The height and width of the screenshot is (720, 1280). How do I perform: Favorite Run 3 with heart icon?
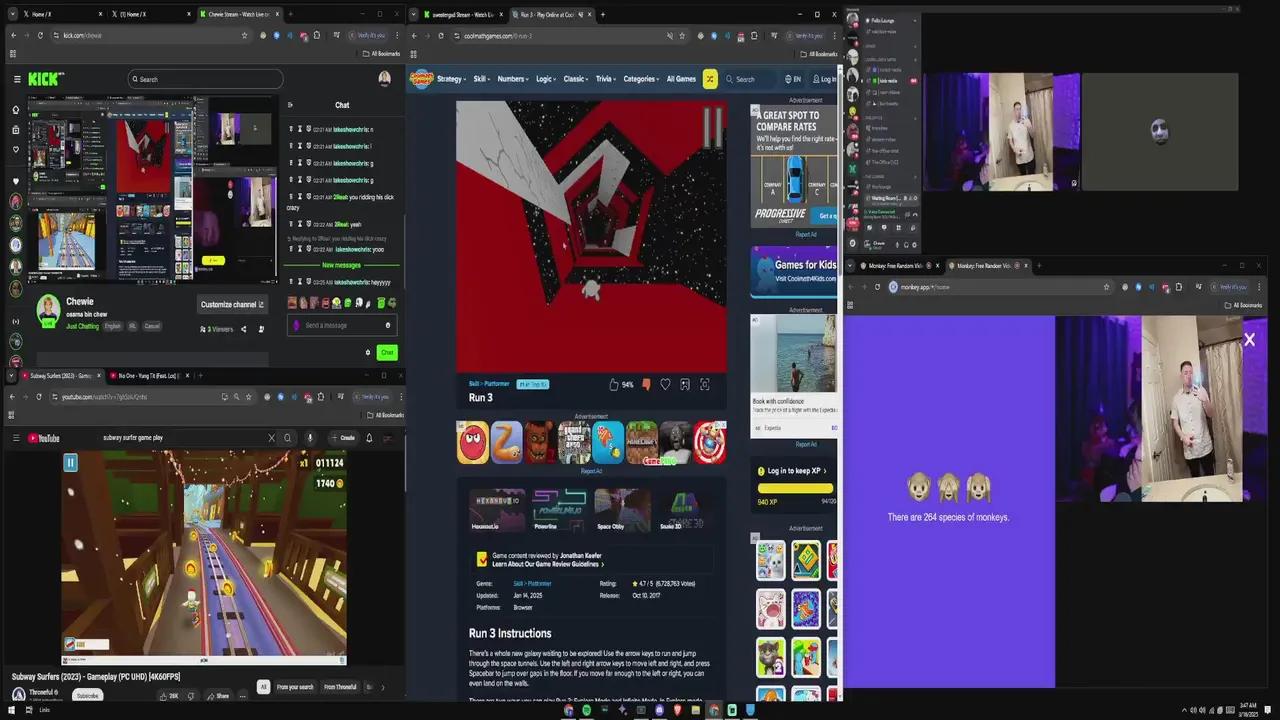(x=665, y=384)
